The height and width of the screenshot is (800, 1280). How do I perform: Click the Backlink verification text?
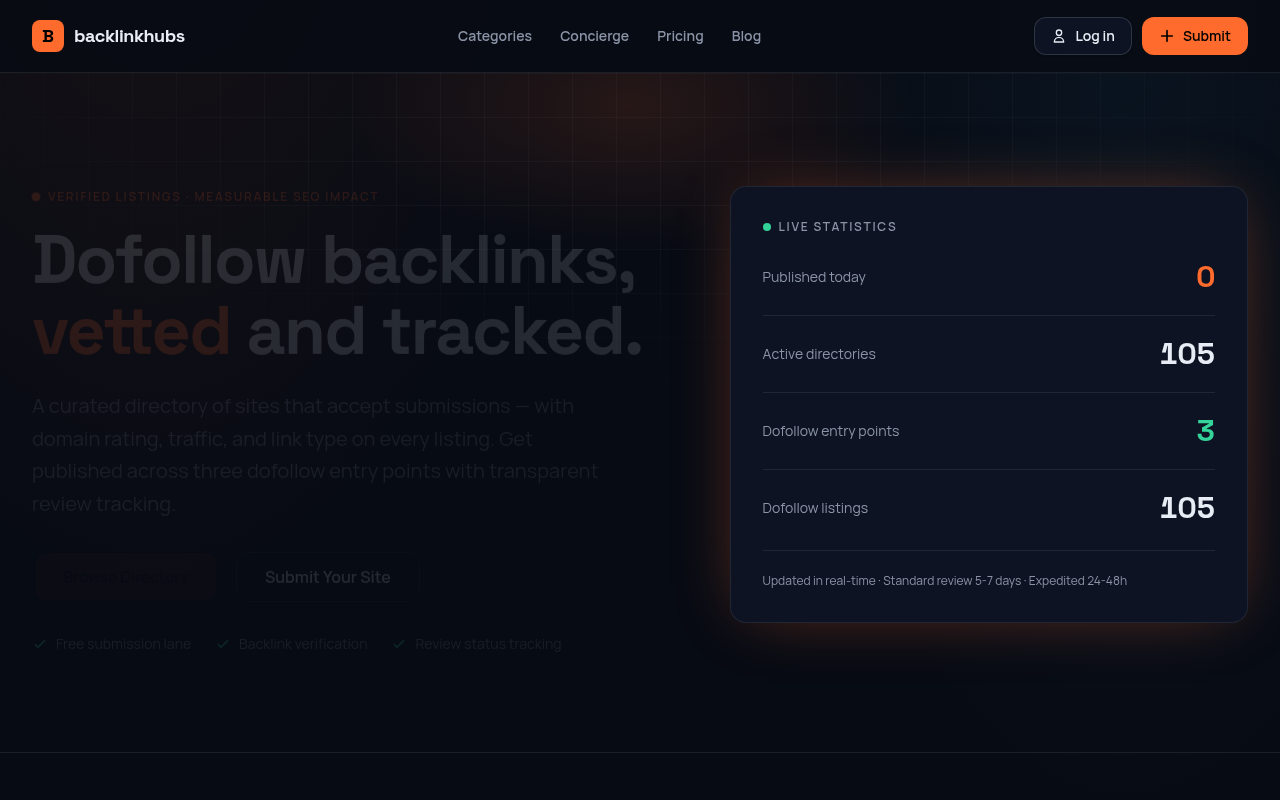coord(303,644)
